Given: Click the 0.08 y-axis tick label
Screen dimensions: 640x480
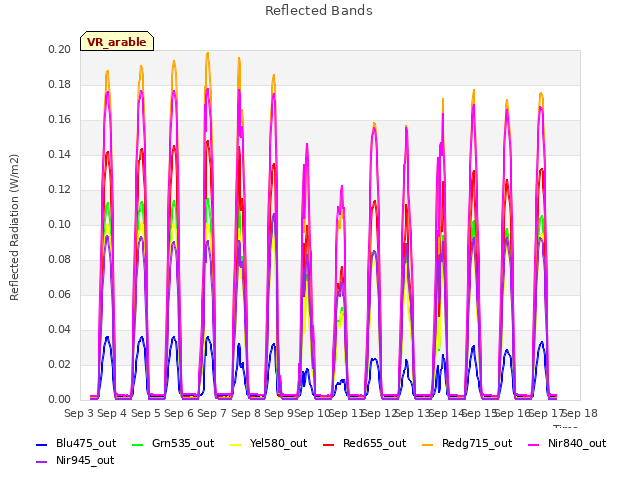Looking at the screenshot, I should (x=60, y=260).
